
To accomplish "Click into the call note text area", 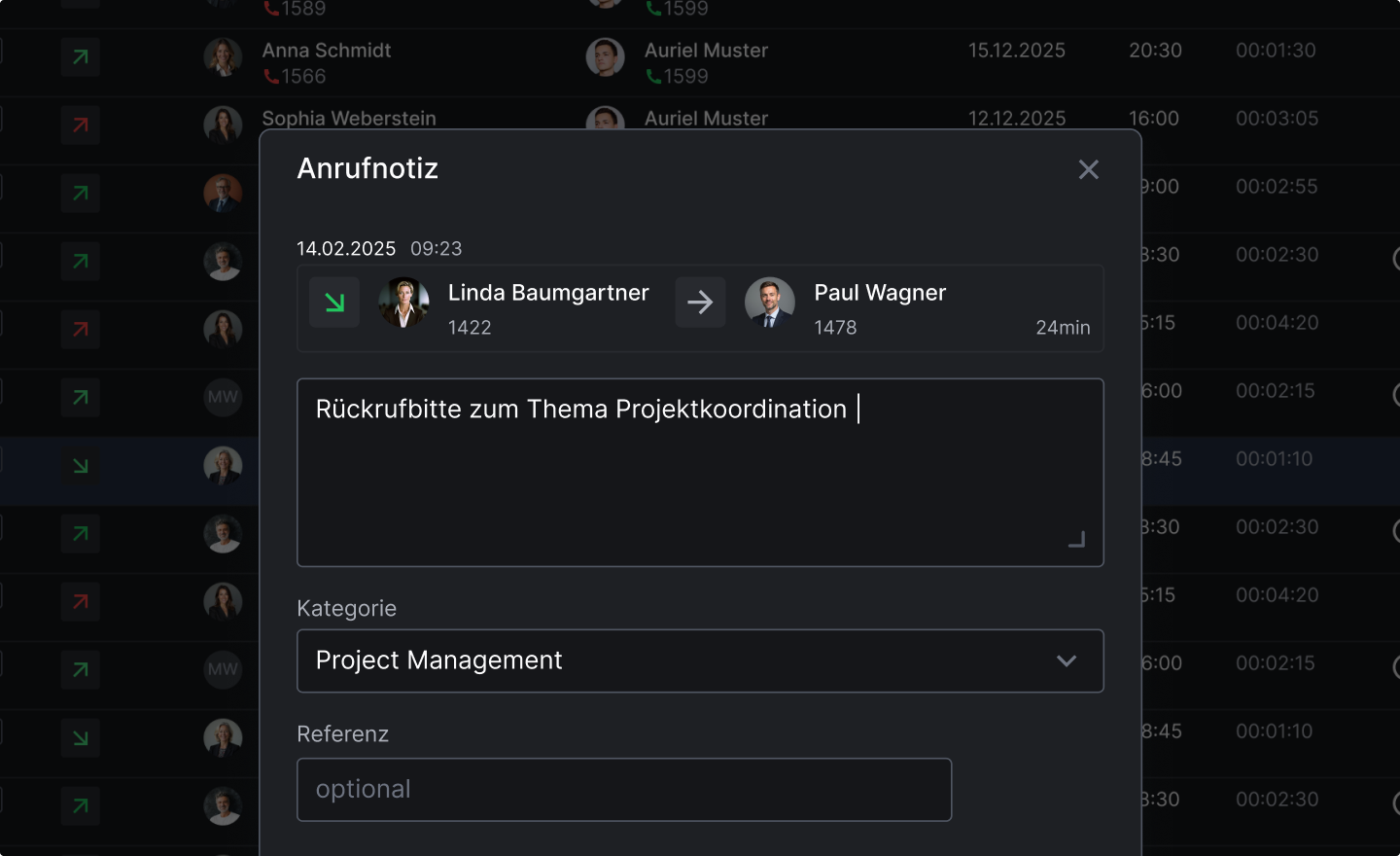I will [700, 473].
